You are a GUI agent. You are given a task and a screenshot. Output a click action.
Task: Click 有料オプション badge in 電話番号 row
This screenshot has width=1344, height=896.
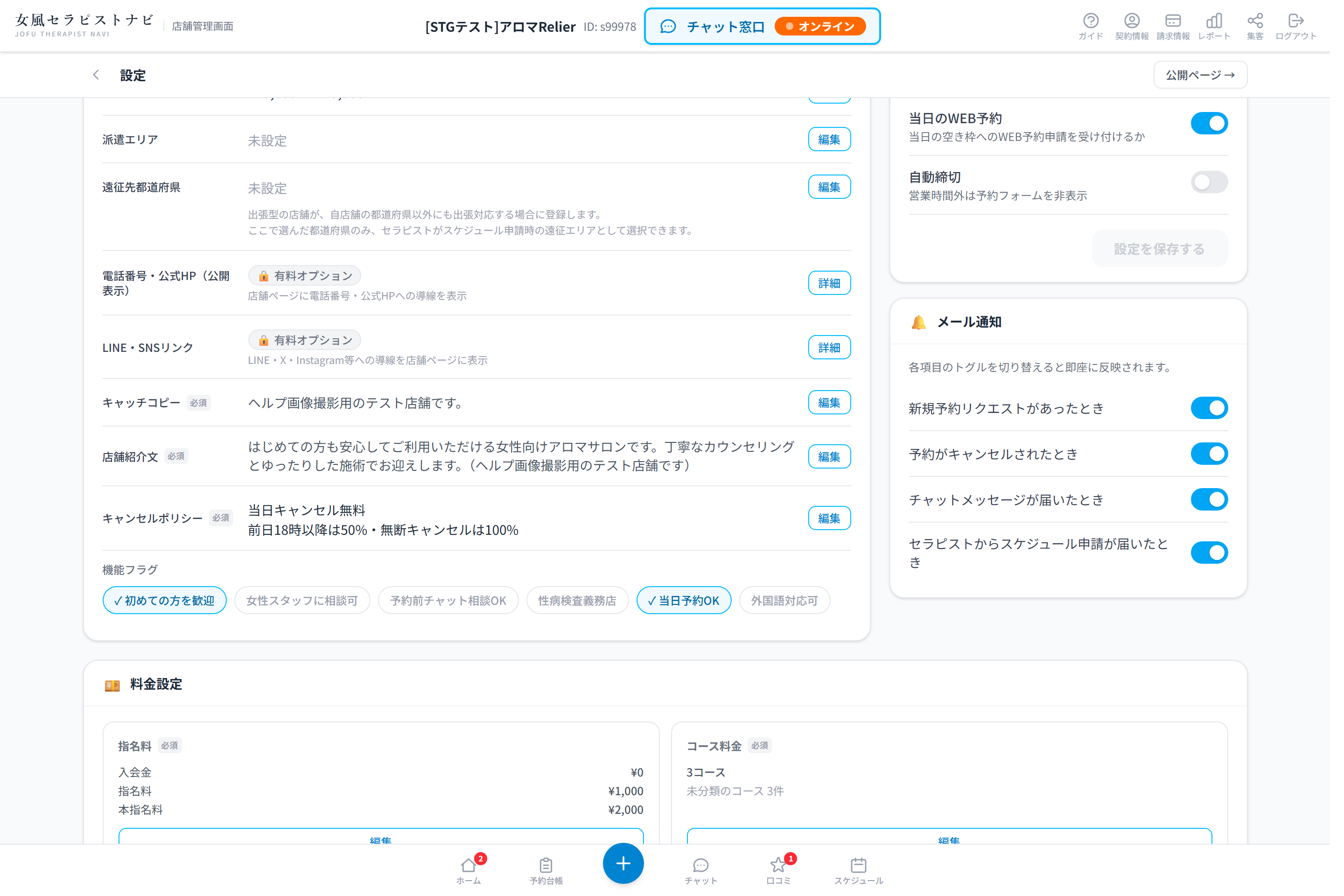308,278
